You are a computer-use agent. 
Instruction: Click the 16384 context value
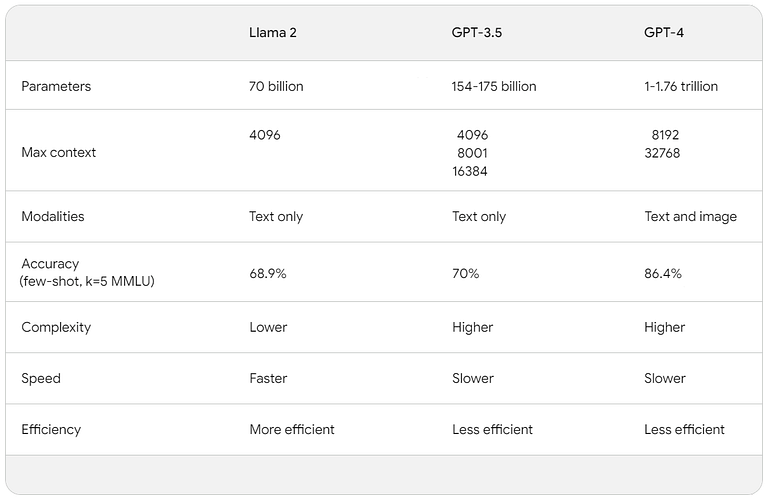[x=470, y=171]
